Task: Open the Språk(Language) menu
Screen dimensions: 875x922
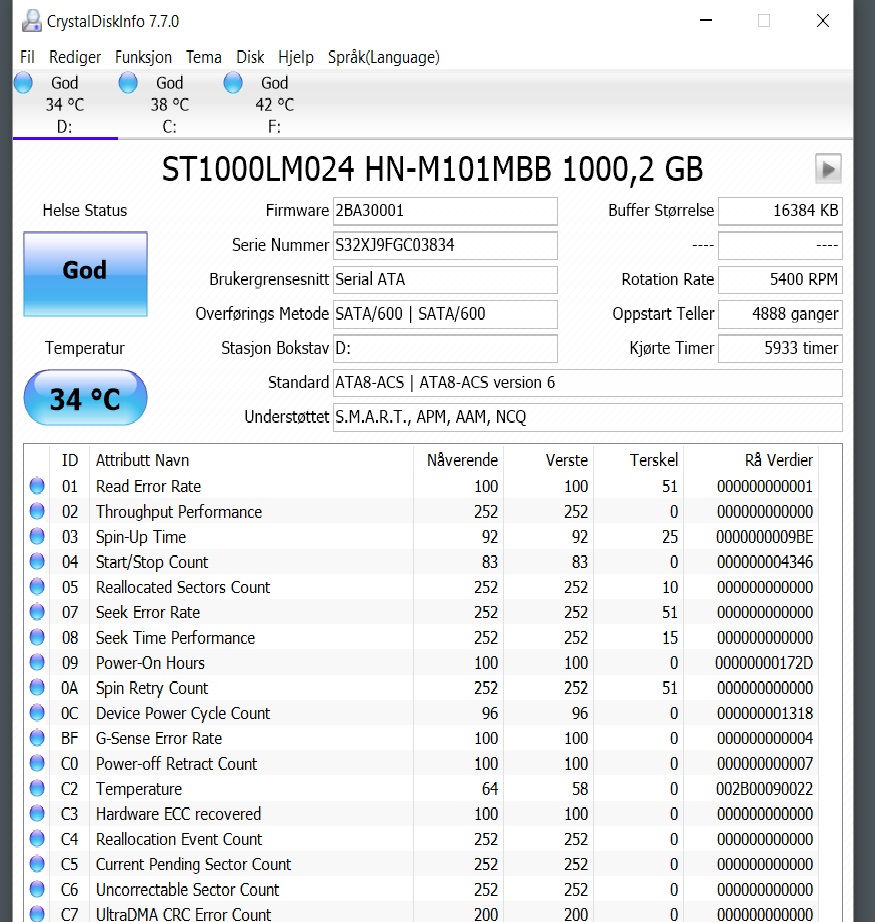Action: pos(383,57)
